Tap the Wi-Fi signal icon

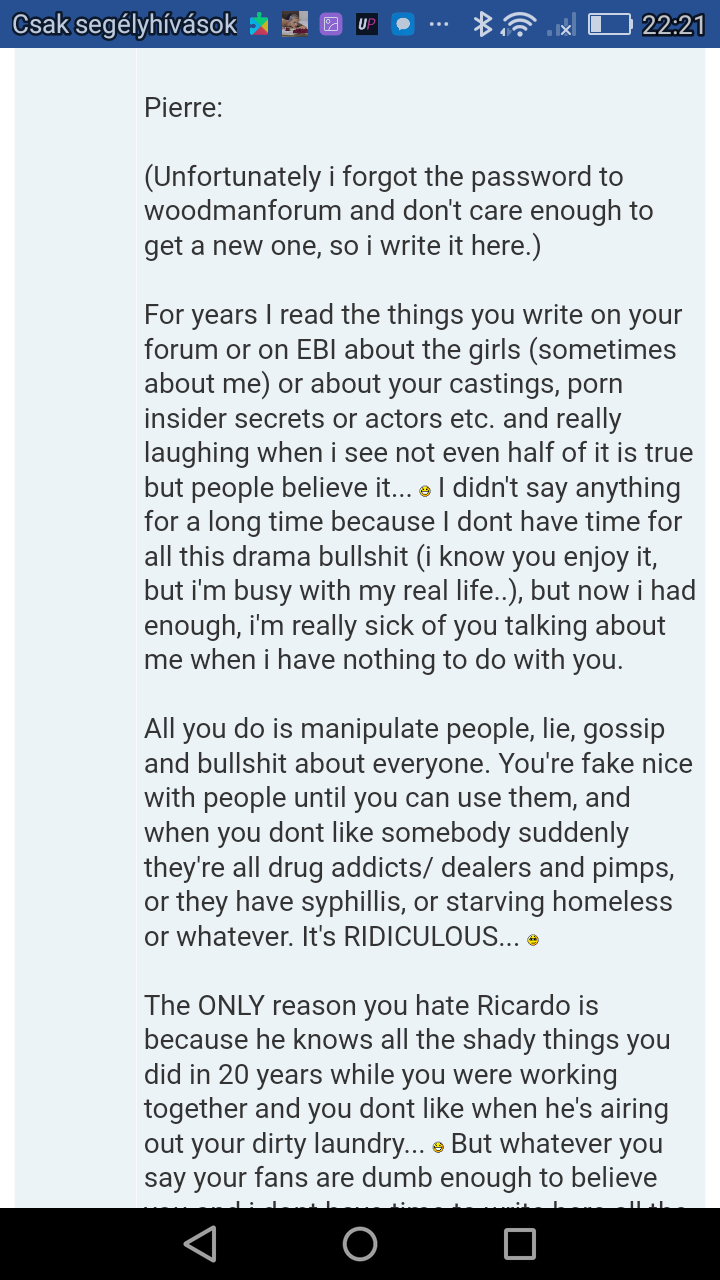tap(519, 24)
